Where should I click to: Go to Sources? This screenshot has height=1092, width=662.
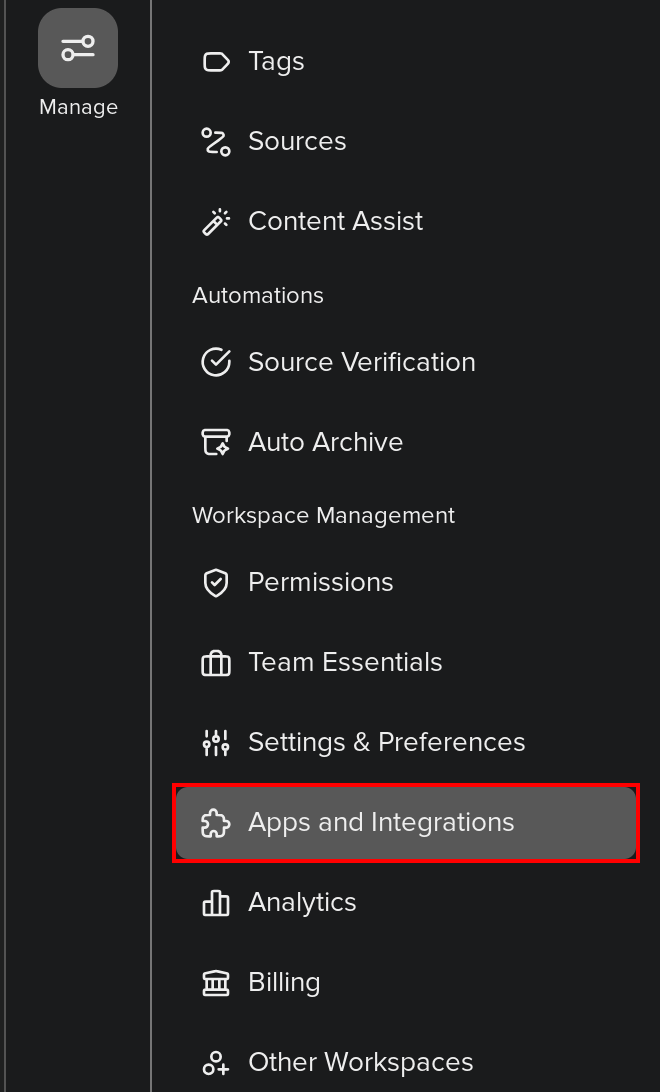point(405,141)
